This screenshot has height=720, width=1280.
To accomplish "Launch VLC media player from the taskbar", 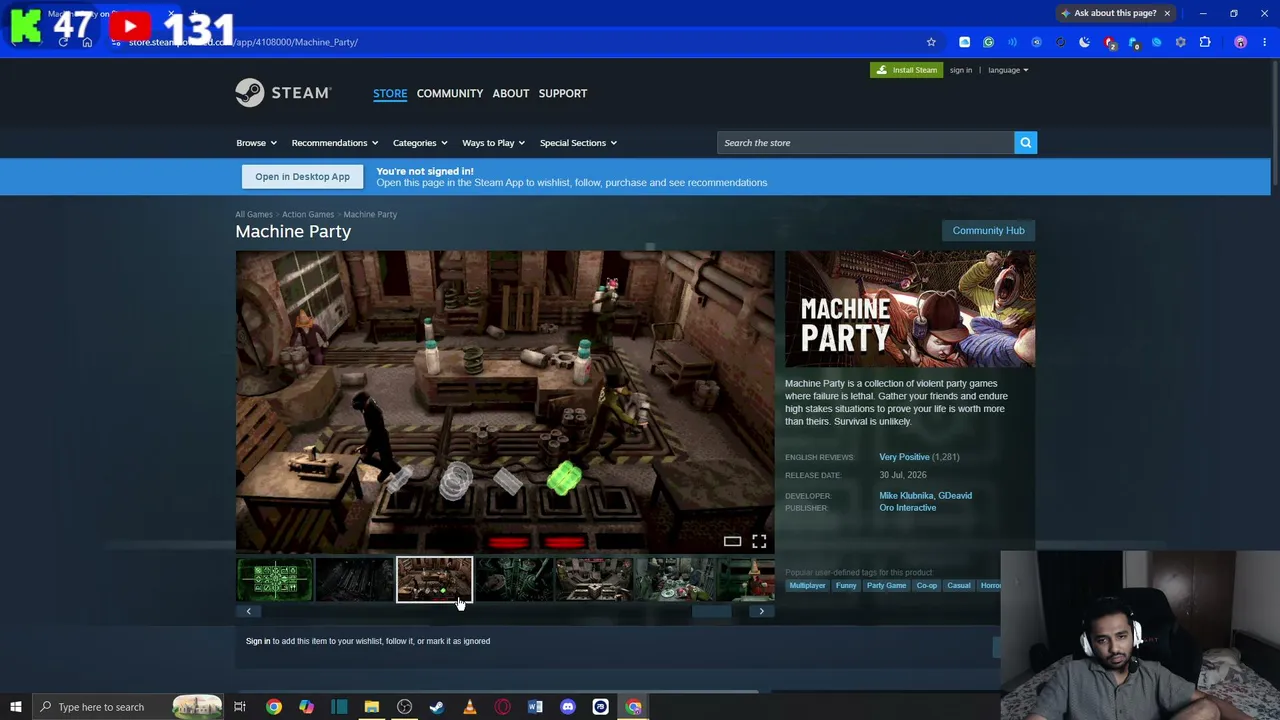I will [469, 707].
